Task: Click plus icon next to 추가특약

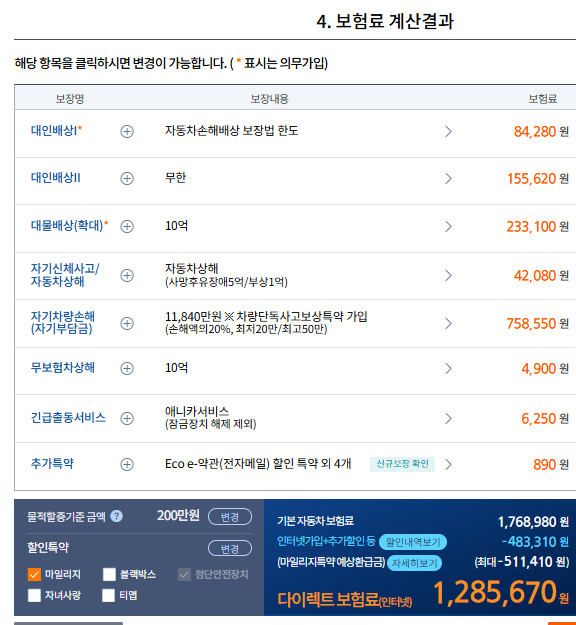Action: pyautogui.click(x=127, y=464)
